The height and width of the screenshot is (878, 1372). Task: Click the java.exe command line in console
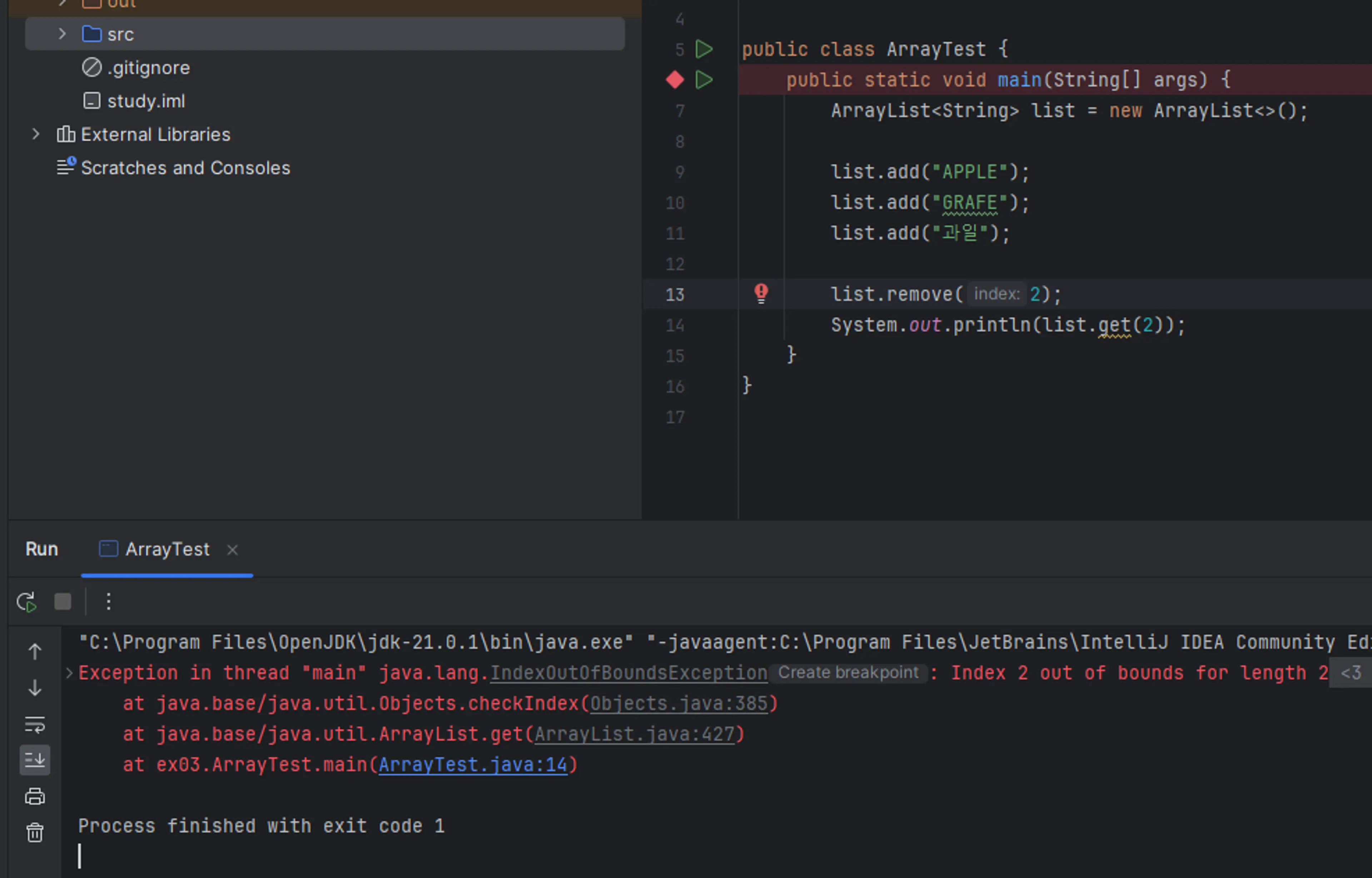point(725,643)
